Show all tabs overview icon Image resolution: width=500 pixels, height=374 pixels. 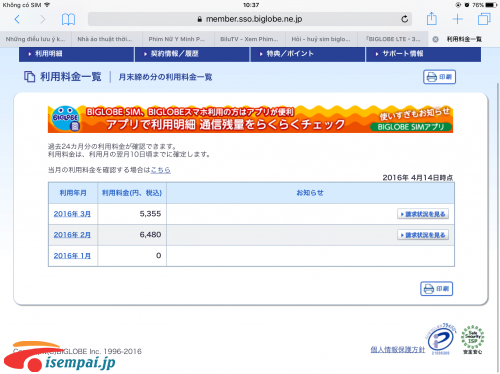click(484, 19)
